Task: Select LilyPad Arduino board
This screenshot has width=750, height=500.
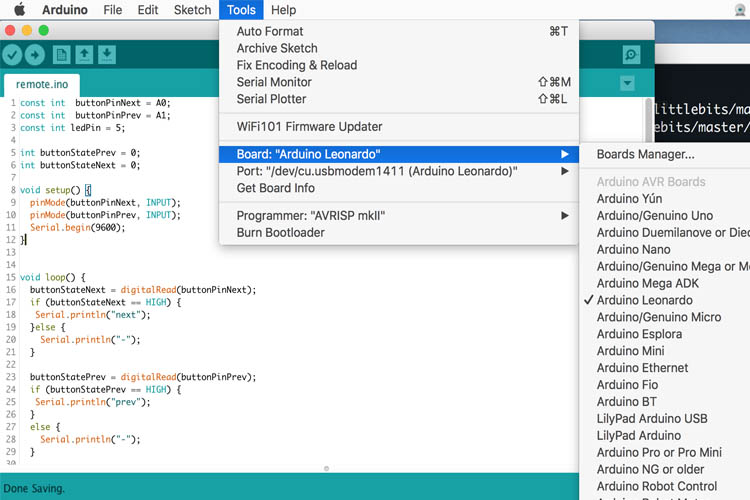Action: point(664,435)
